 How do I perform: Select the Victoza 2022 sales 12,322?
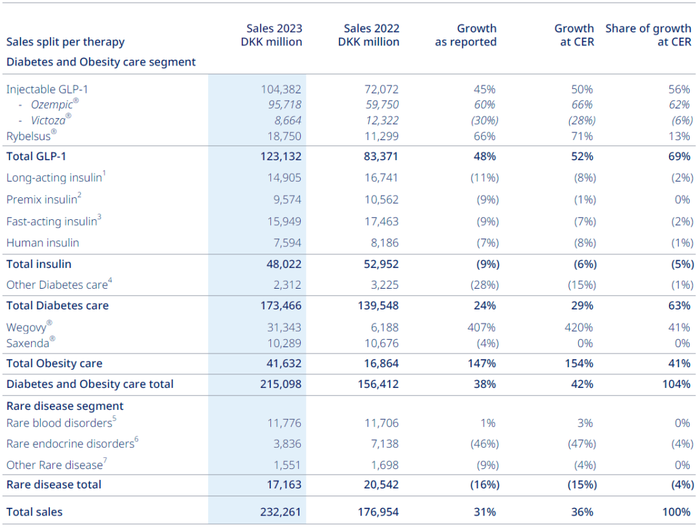coord(381,121)
